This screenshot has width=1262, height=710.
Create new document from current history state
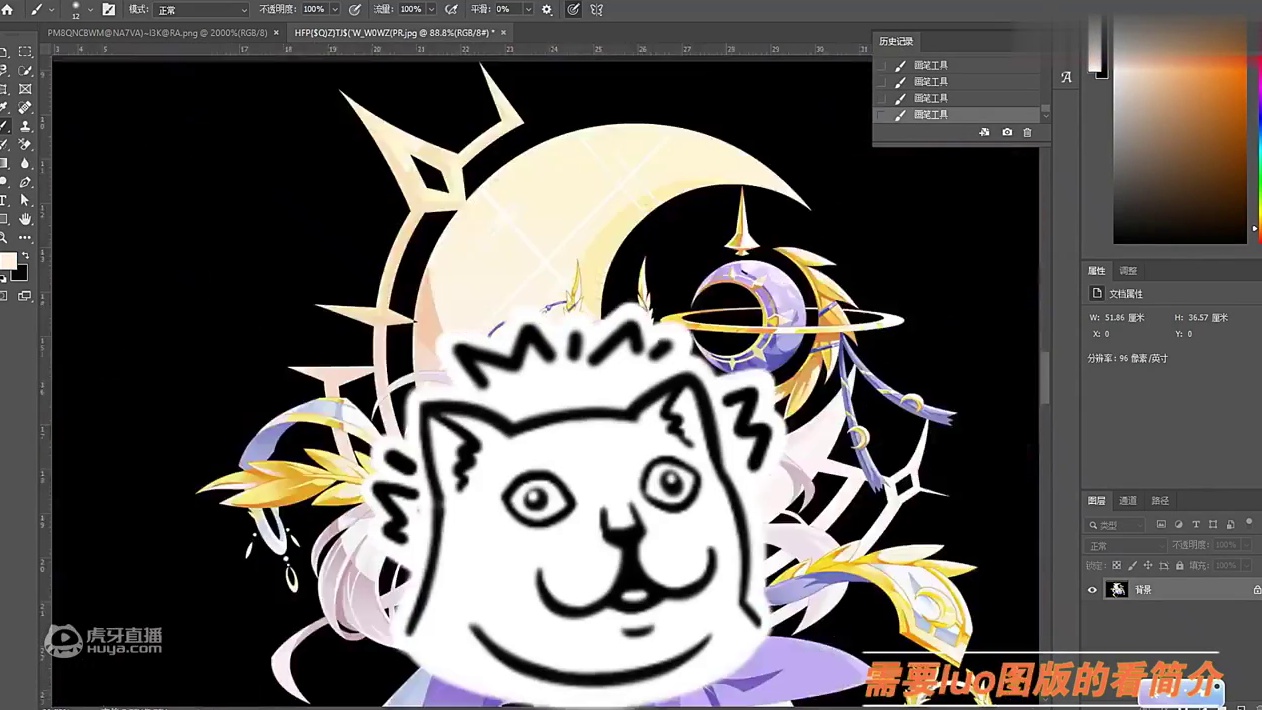984,132
